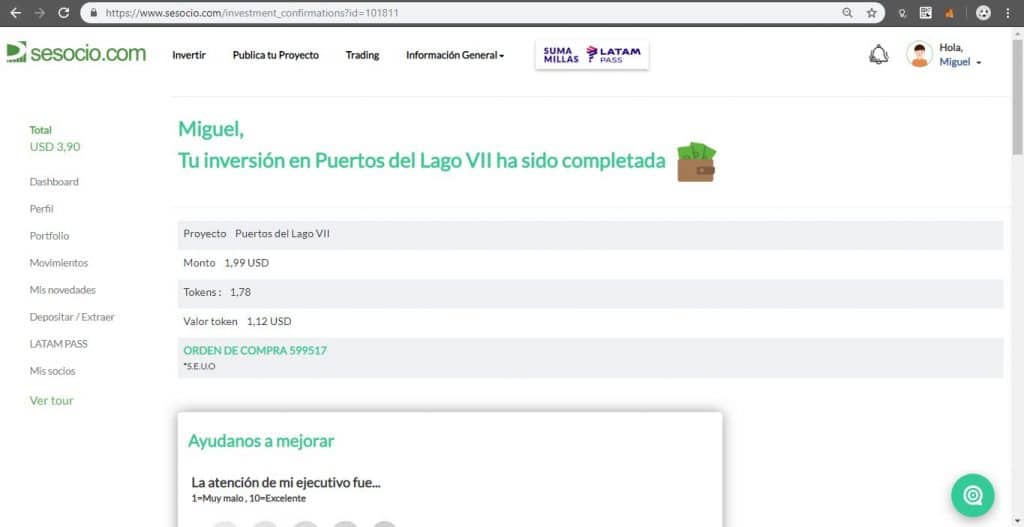Click the Valor token 1,12 USD row

pyautogui.click(x=590, y=322)
